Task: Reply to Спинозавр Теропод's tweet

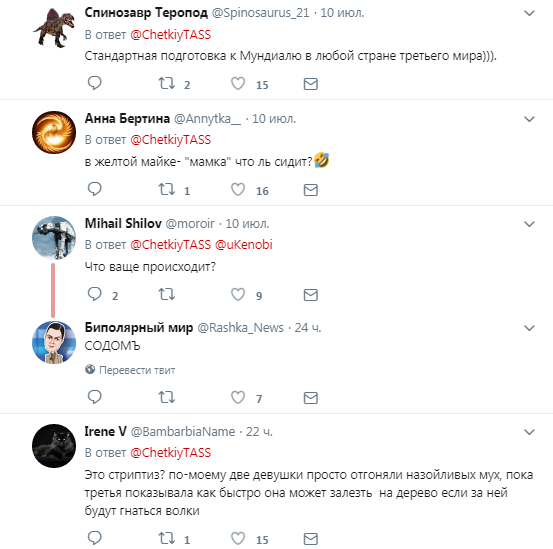Action: (95, 83)
